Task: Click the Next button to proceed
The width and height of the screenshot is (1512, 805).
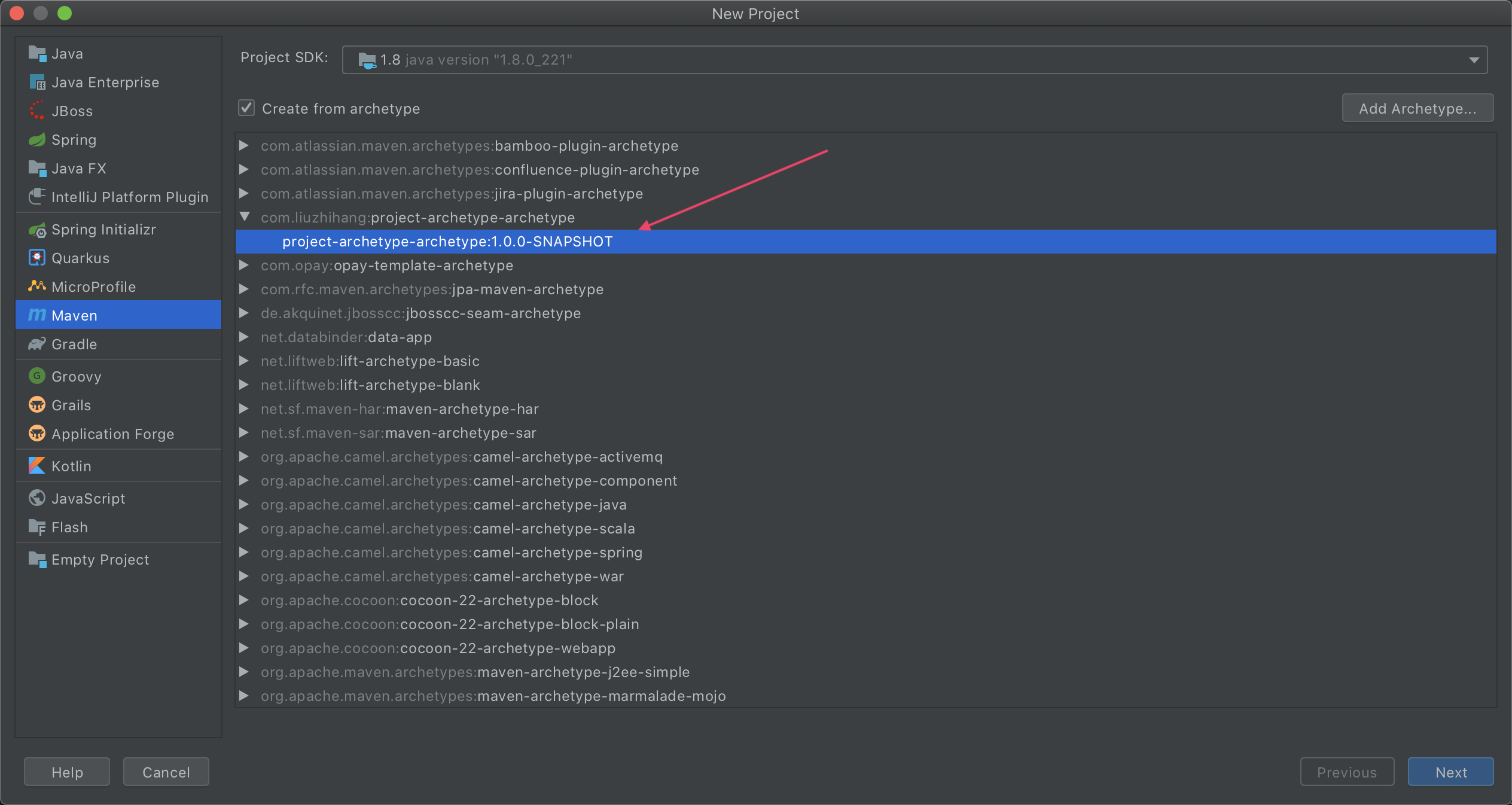Action: click(x=1452, y=771)
